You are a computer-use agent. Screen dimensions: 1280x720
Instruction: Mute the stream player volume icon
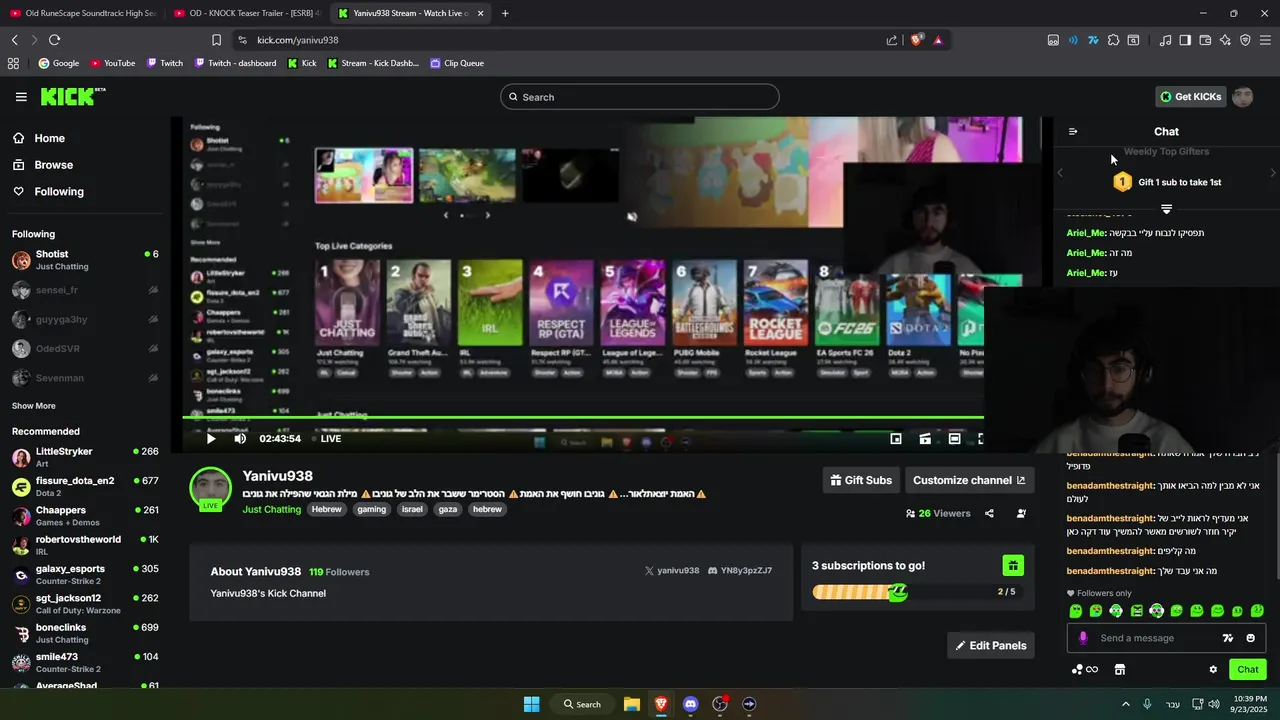click(240, 438)
